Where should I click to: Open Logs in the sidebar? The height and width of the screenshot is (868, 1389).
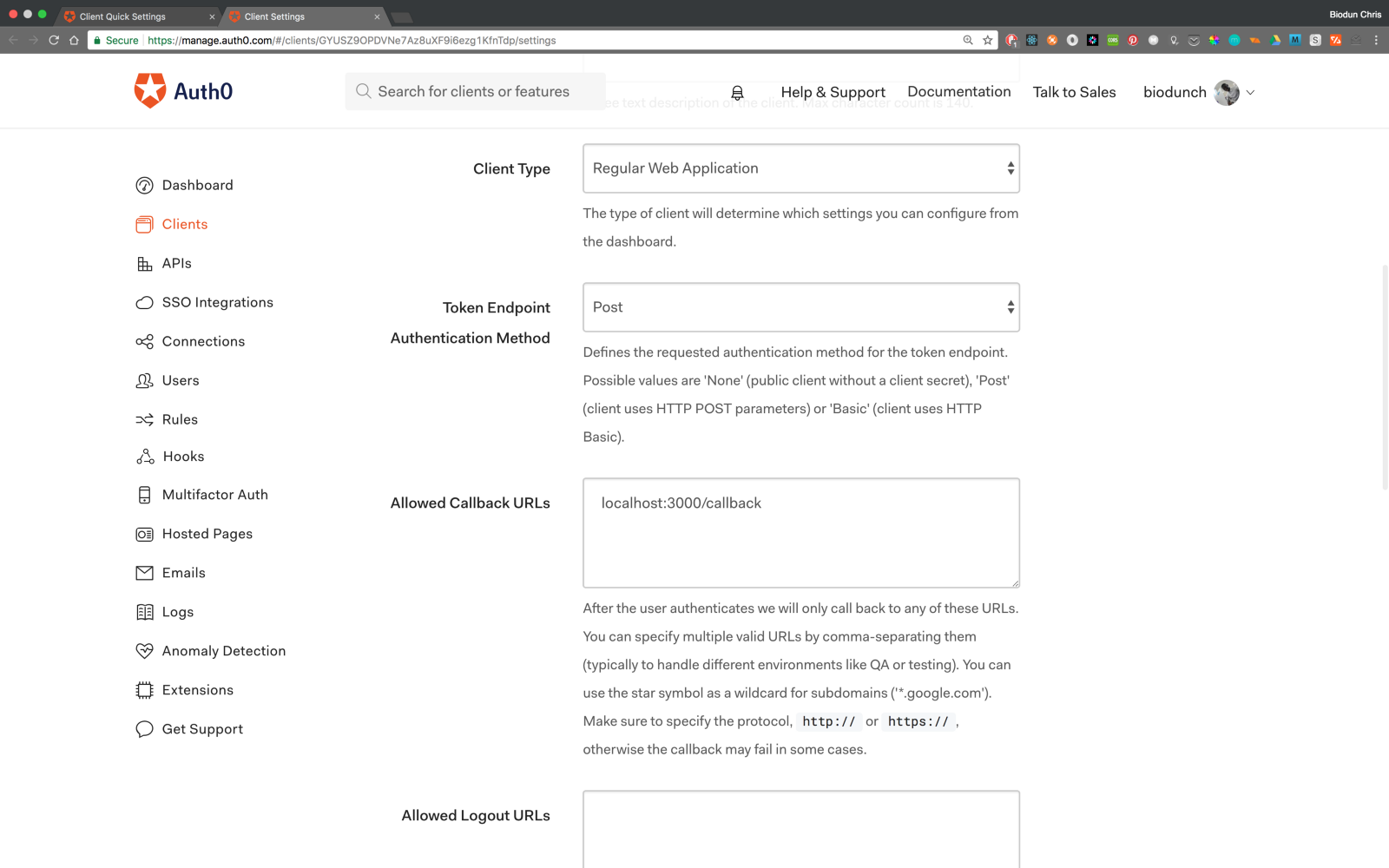165,612
